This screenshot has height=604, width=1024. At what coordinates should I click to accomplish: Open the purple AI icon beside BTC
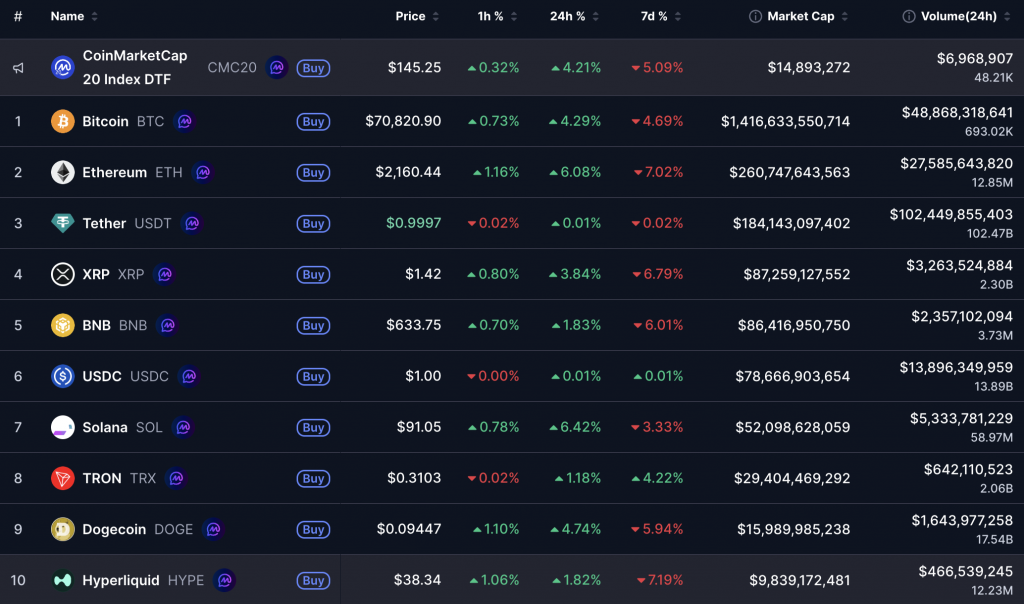[184, 121]
